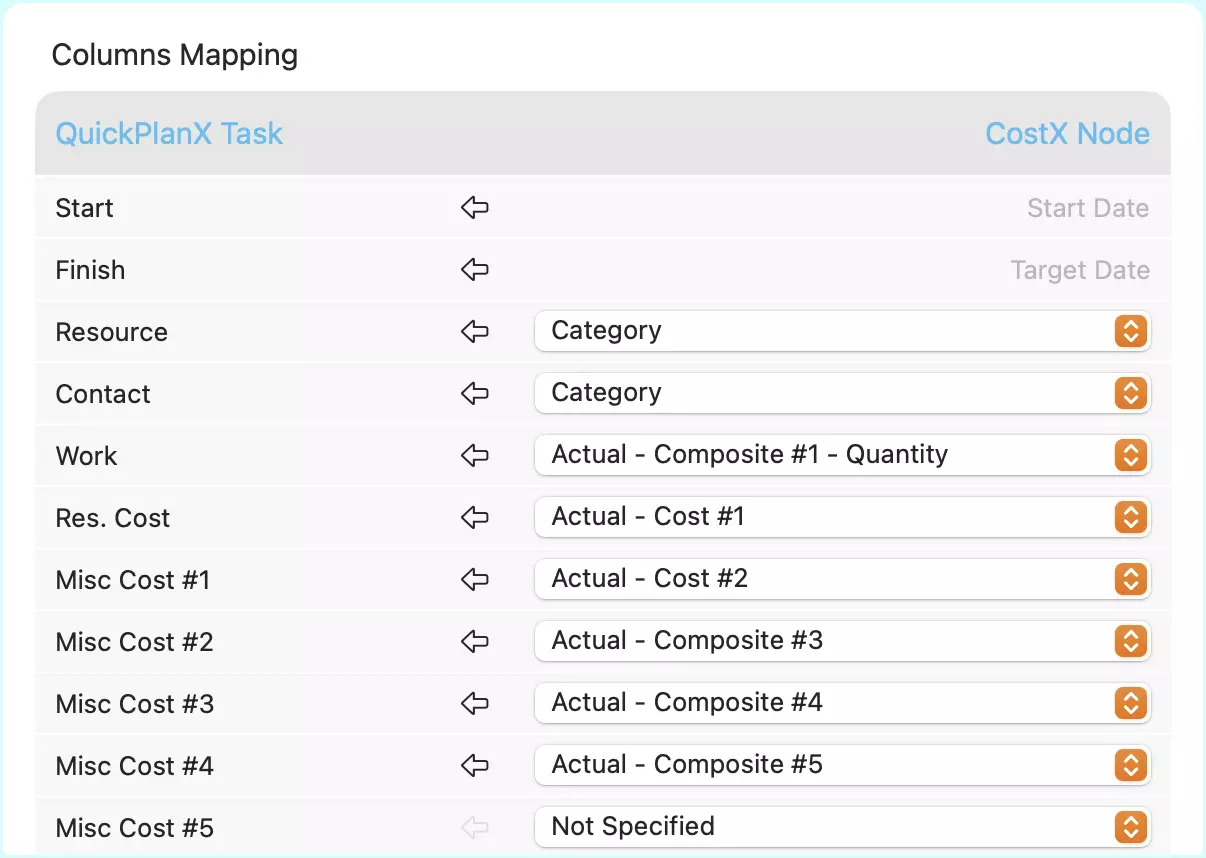Image resolution: width=1206 pixels, height=858 pixels.
Task: Select the Target Date field on the Finish row
Action: (1080, 270)
